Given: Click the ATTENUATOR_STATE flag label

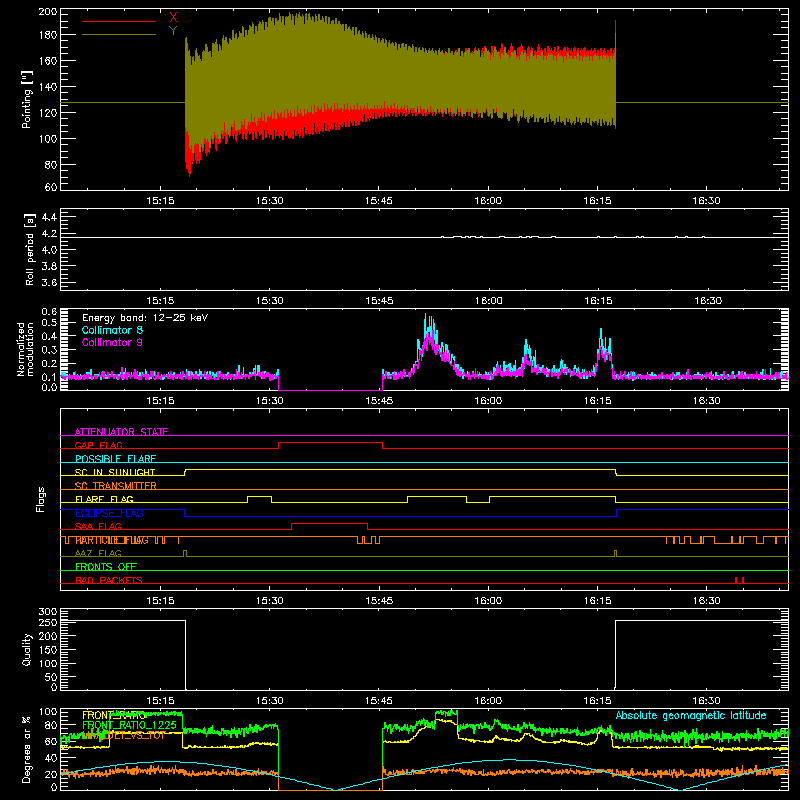Looking at the screenshot, I should click(121, 432).
